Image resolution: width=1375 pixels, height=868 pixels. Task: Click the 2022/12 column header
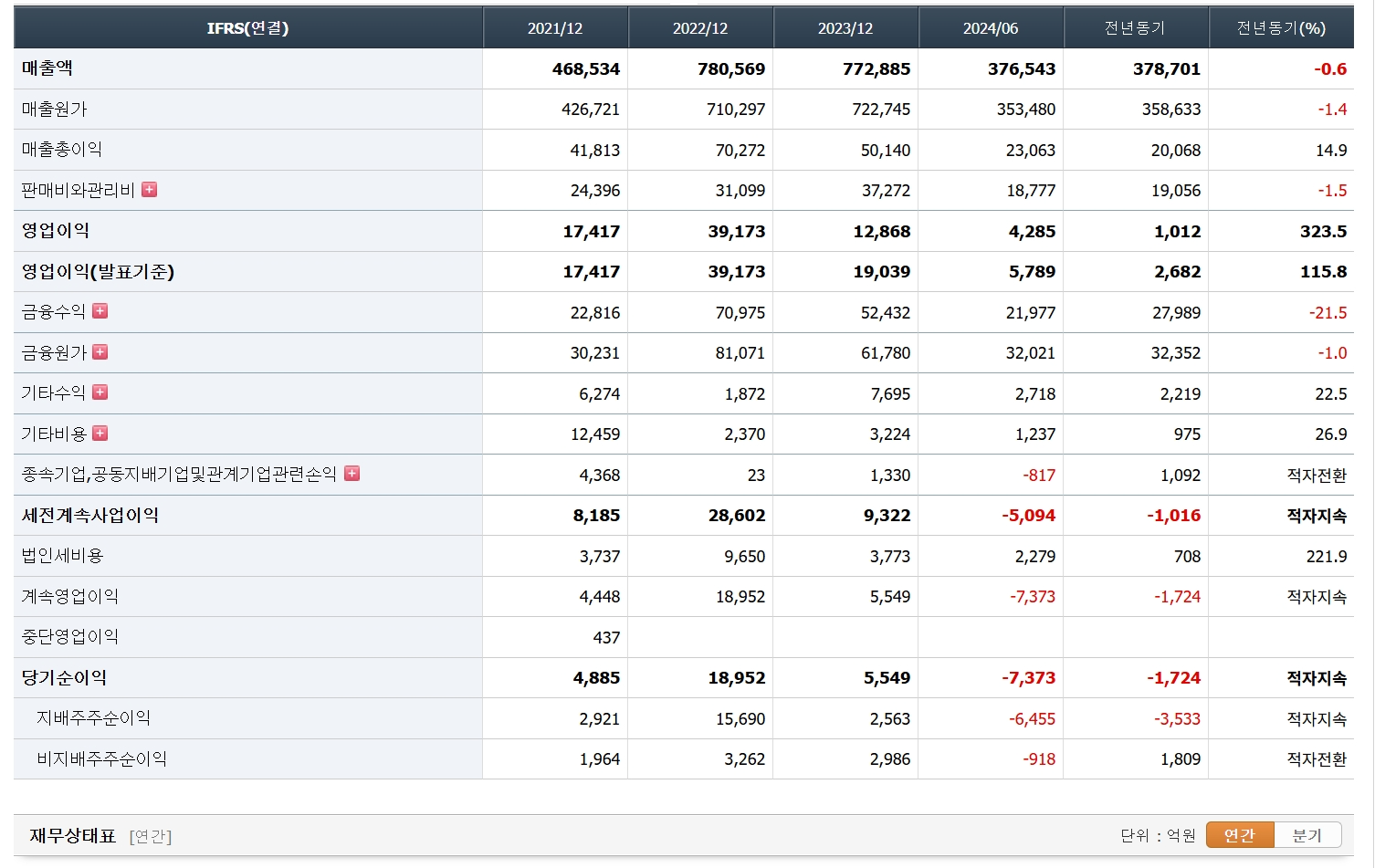pyautogui.click(x=700, y=28)
